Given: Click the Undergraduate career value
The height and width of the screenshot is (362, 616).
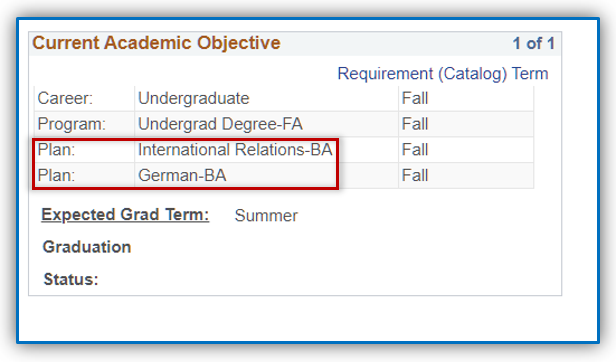Looking at the screenshot, I should [x=194, y=98].
